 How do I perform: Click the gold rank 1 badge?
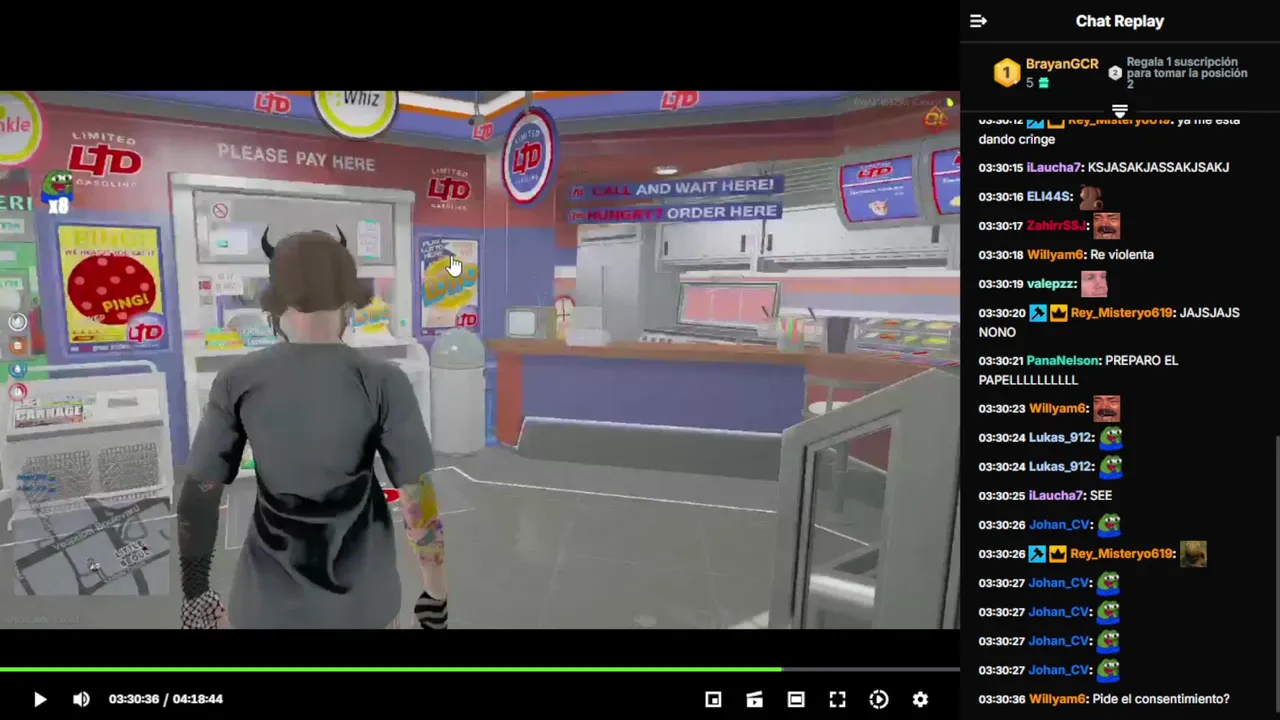coord(1007,72)
